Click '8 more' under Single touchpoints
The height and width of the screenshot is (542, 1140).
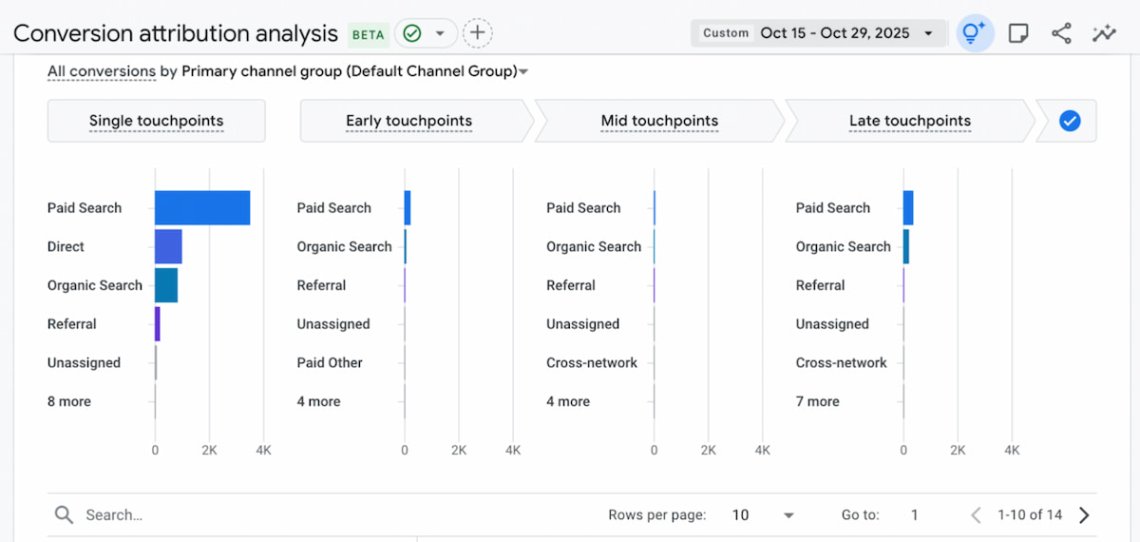(69, 402)
